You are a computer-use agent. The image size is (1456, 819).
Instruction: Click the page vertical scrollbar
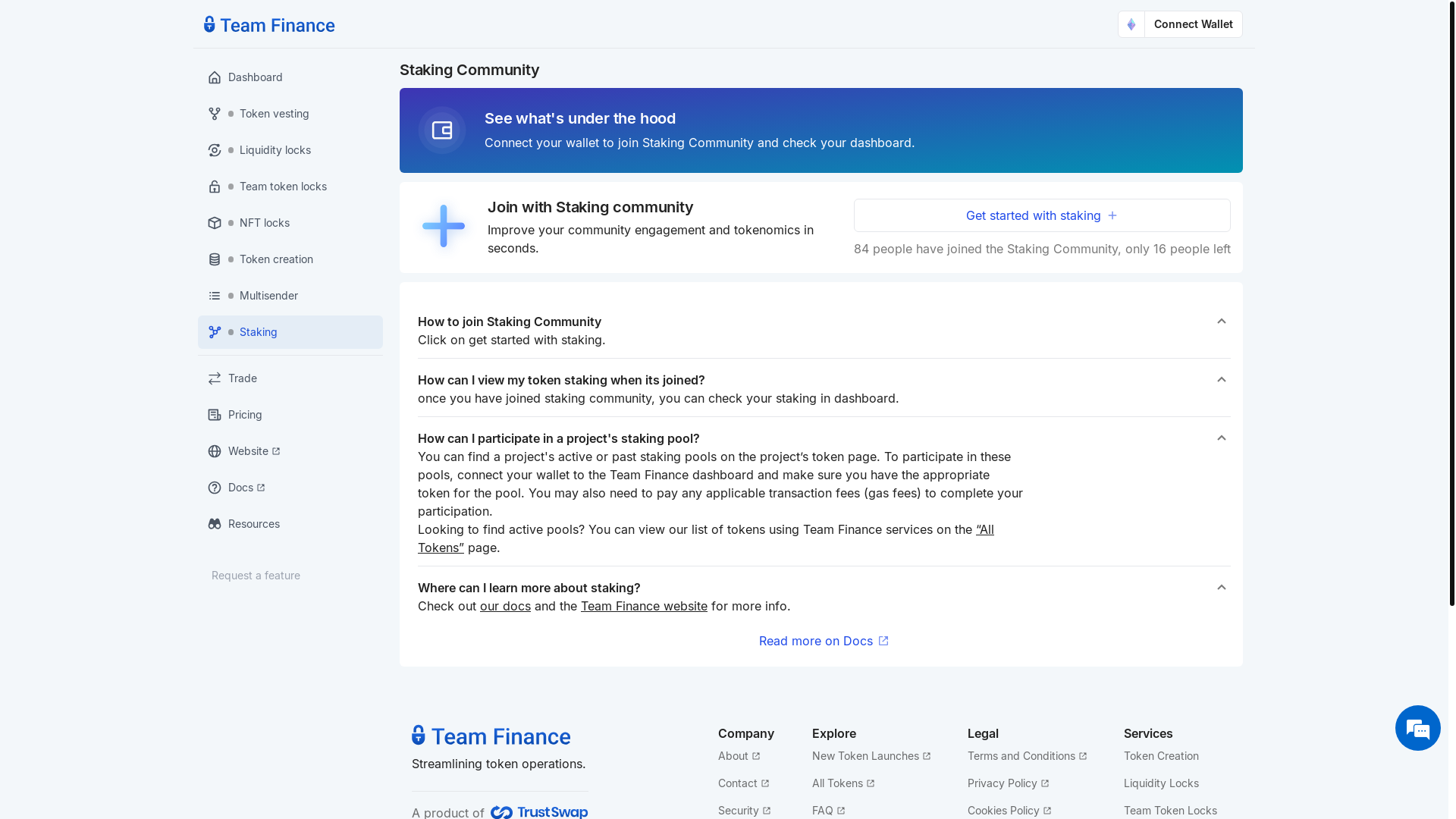(x=1452, y=303)
